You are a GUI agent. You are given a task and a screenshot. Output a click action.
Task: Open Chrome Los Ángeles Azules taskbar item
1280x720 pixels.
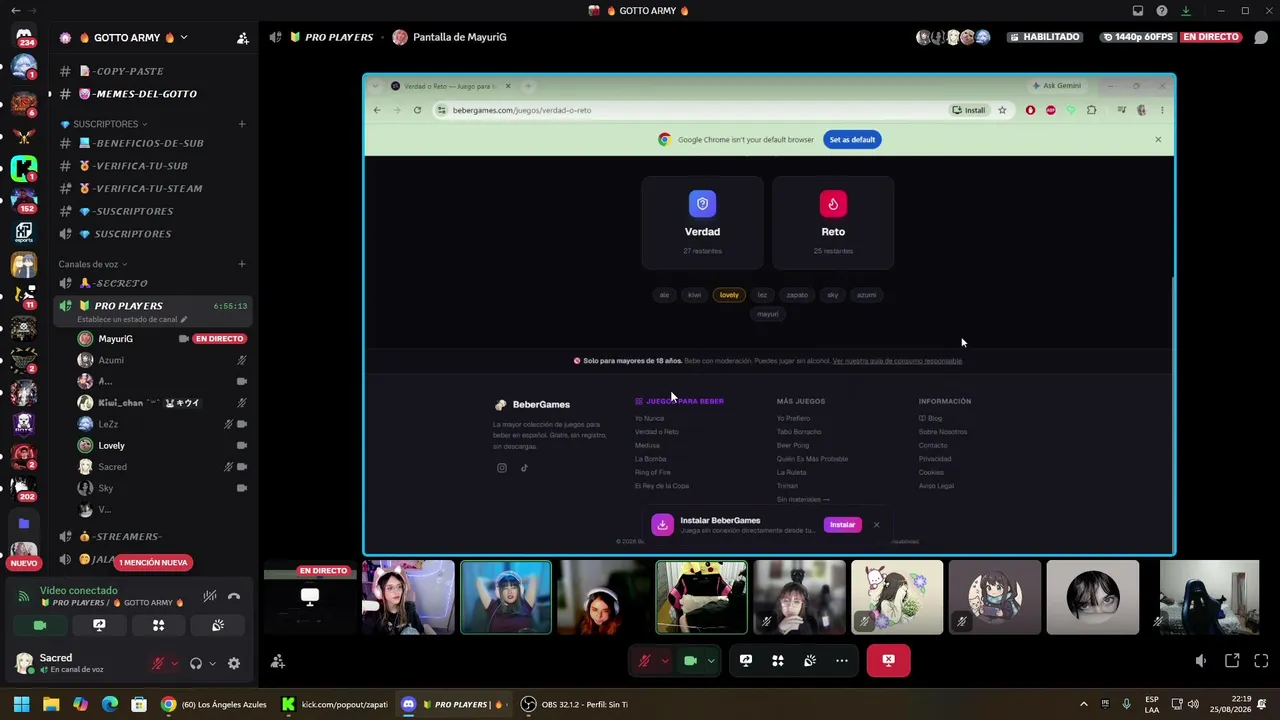click(x=215, y=704)
